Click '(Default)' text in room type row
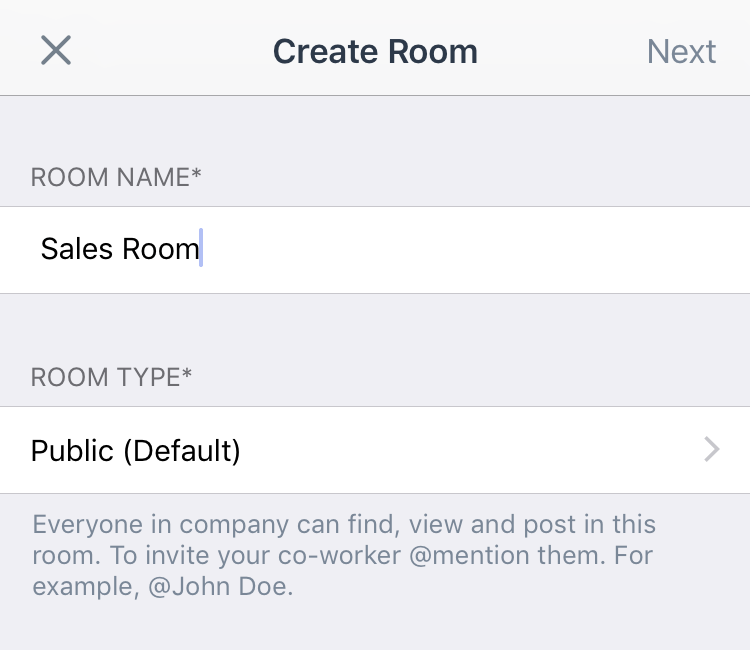The width and height of the screenshot is (750, 650). pyautogui.click(x=182, y=451)
